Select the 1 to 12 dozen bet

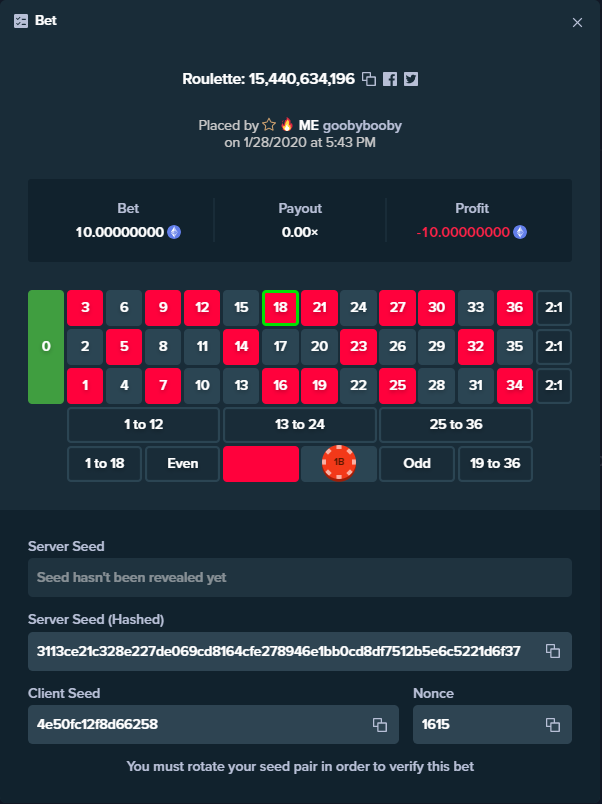tap(144, 425)
